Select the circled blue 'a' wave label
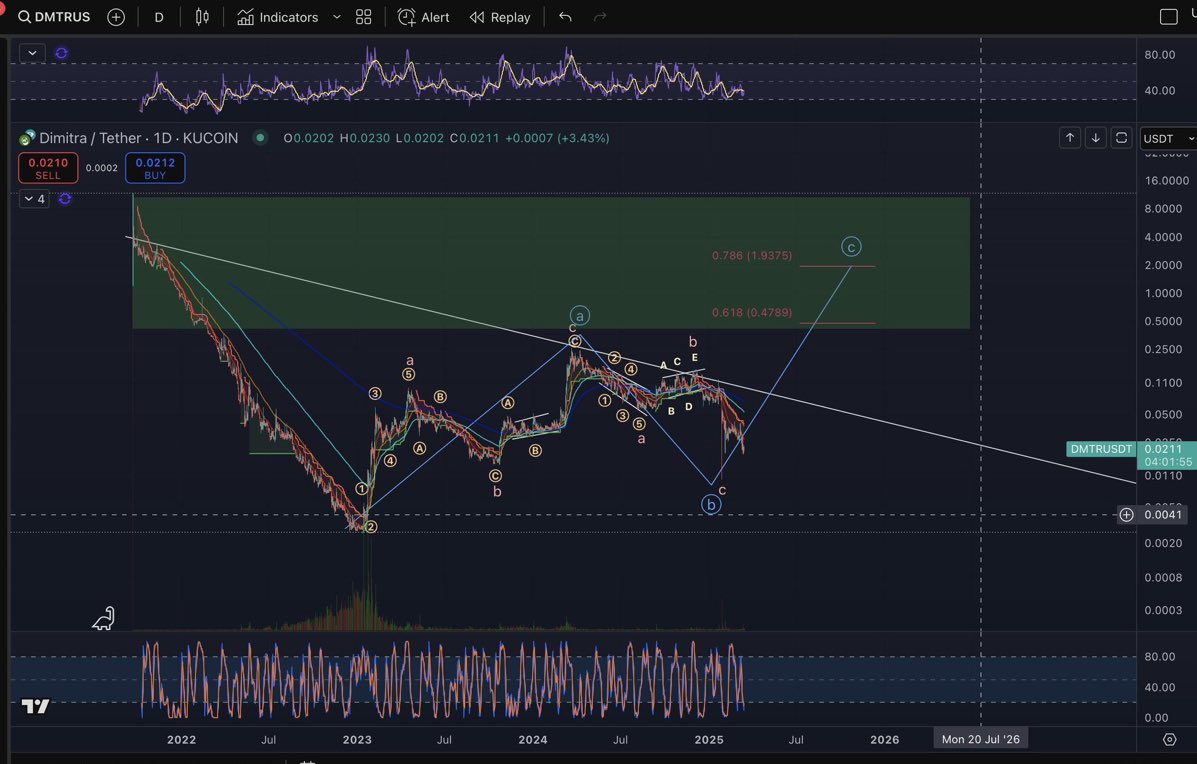This screenshot has width=1197, height=764. (x=579, y=315)
